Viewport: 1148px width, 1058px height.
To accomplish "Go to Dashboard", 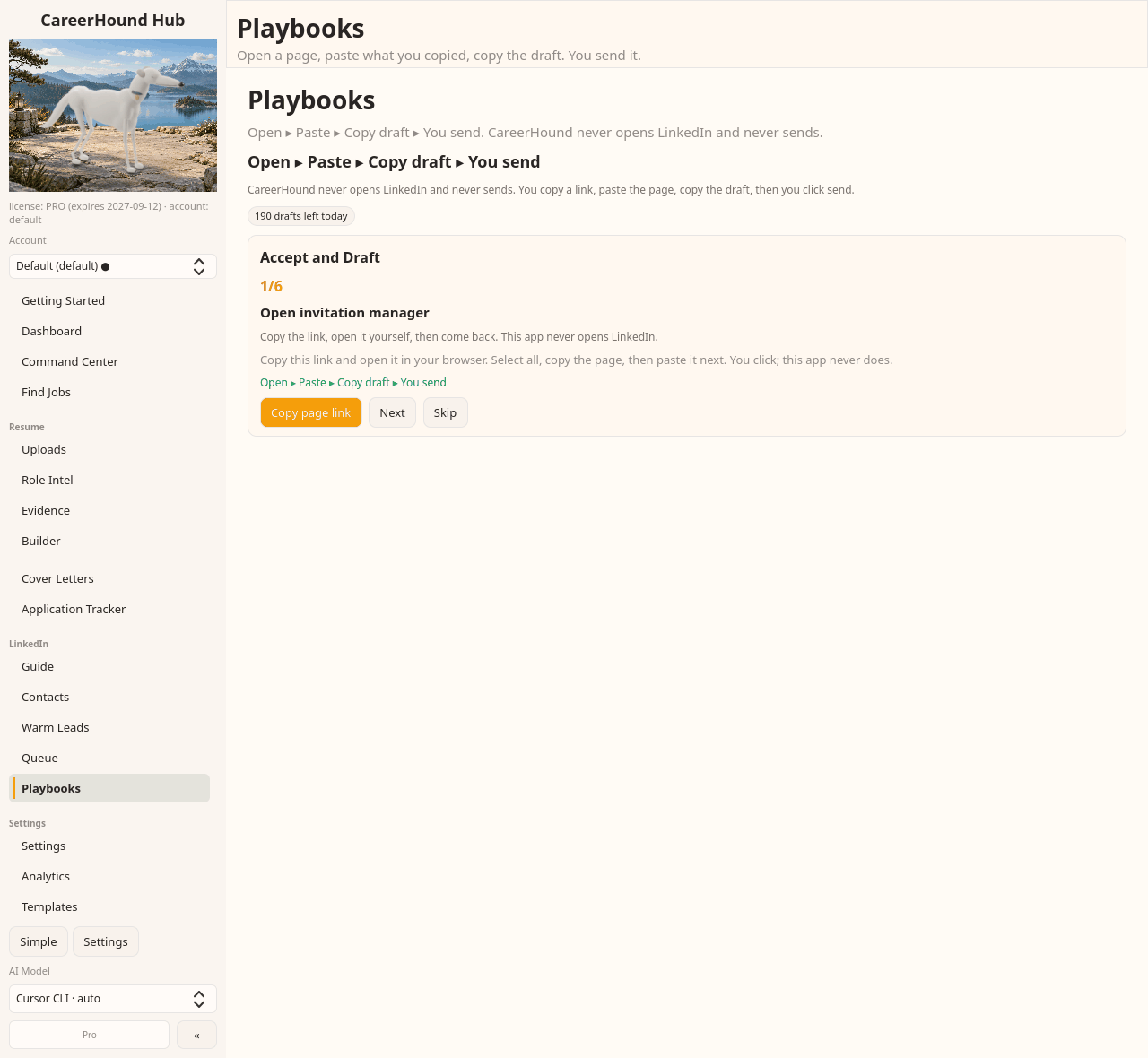I will (x=109, y=331).
